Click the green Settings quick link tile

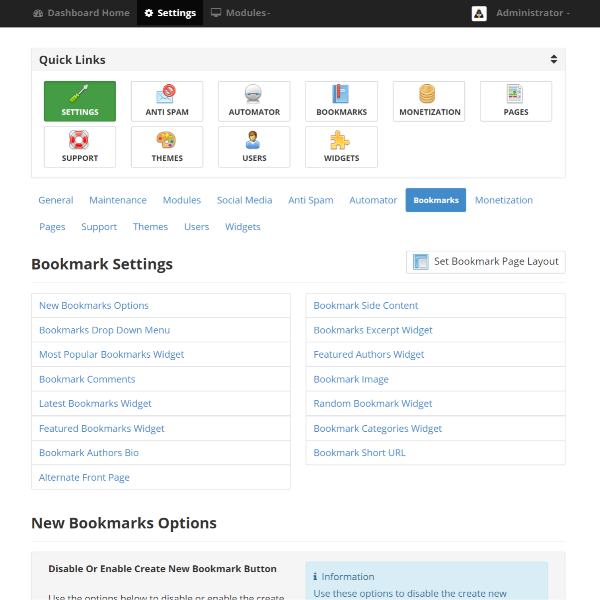[80, 101]
